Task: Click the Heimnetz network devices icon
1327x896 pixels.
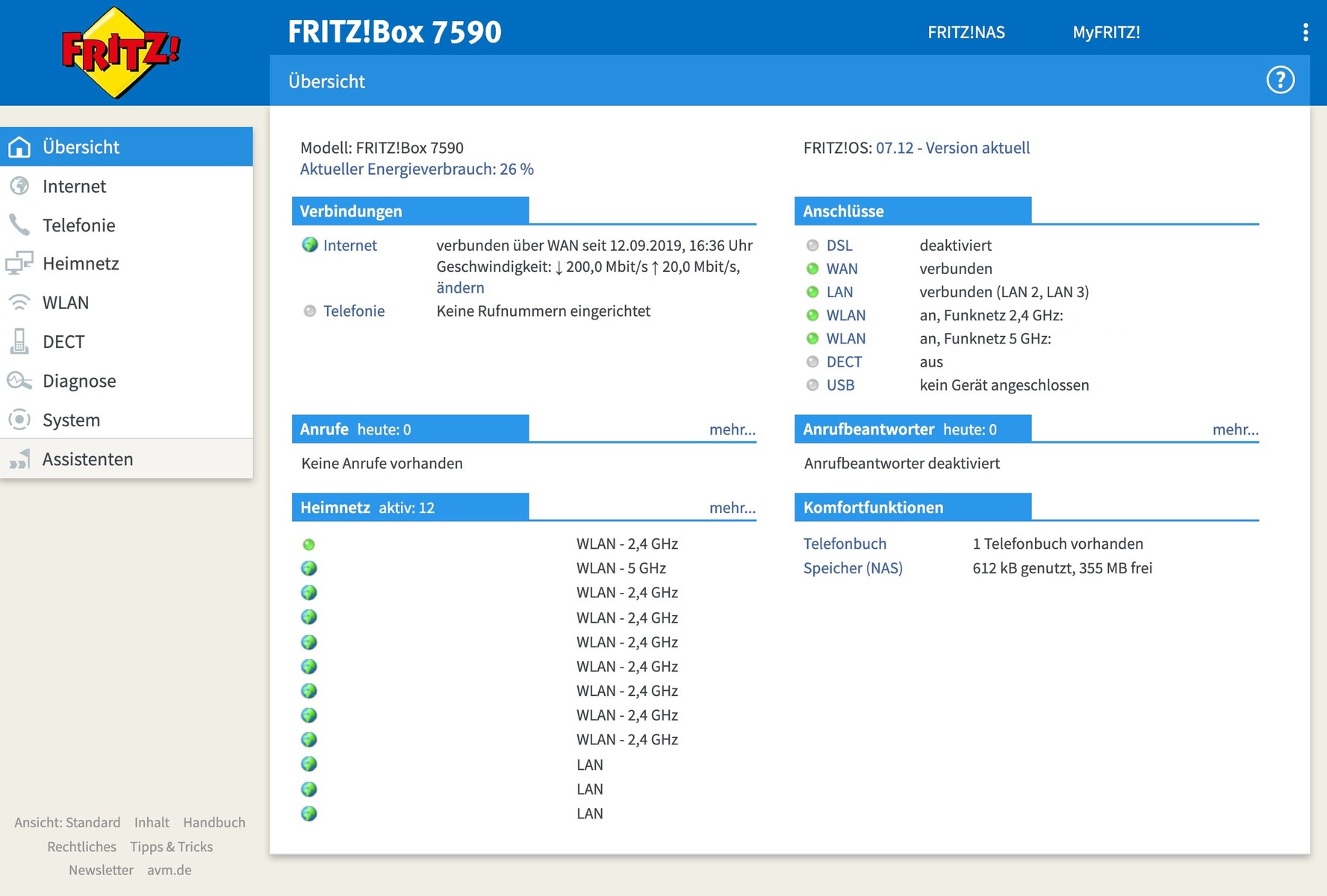Action: tap(19, 264)
